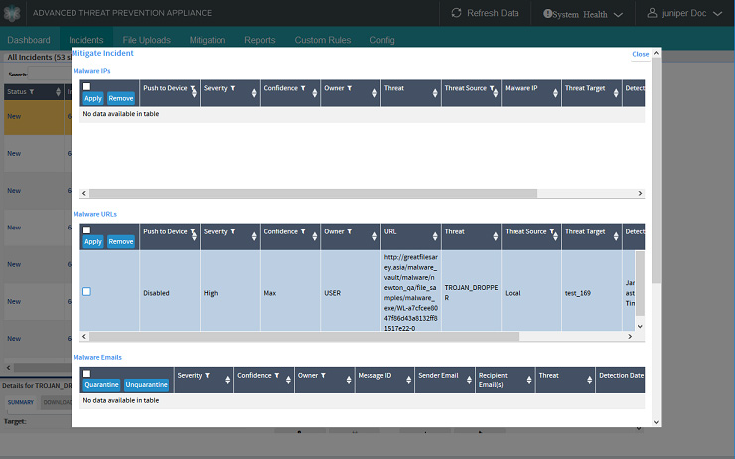The width and height of the screenshot is (735, 459).
Task: Sort URL column in Malware URLs table
Action: point(435,236)
